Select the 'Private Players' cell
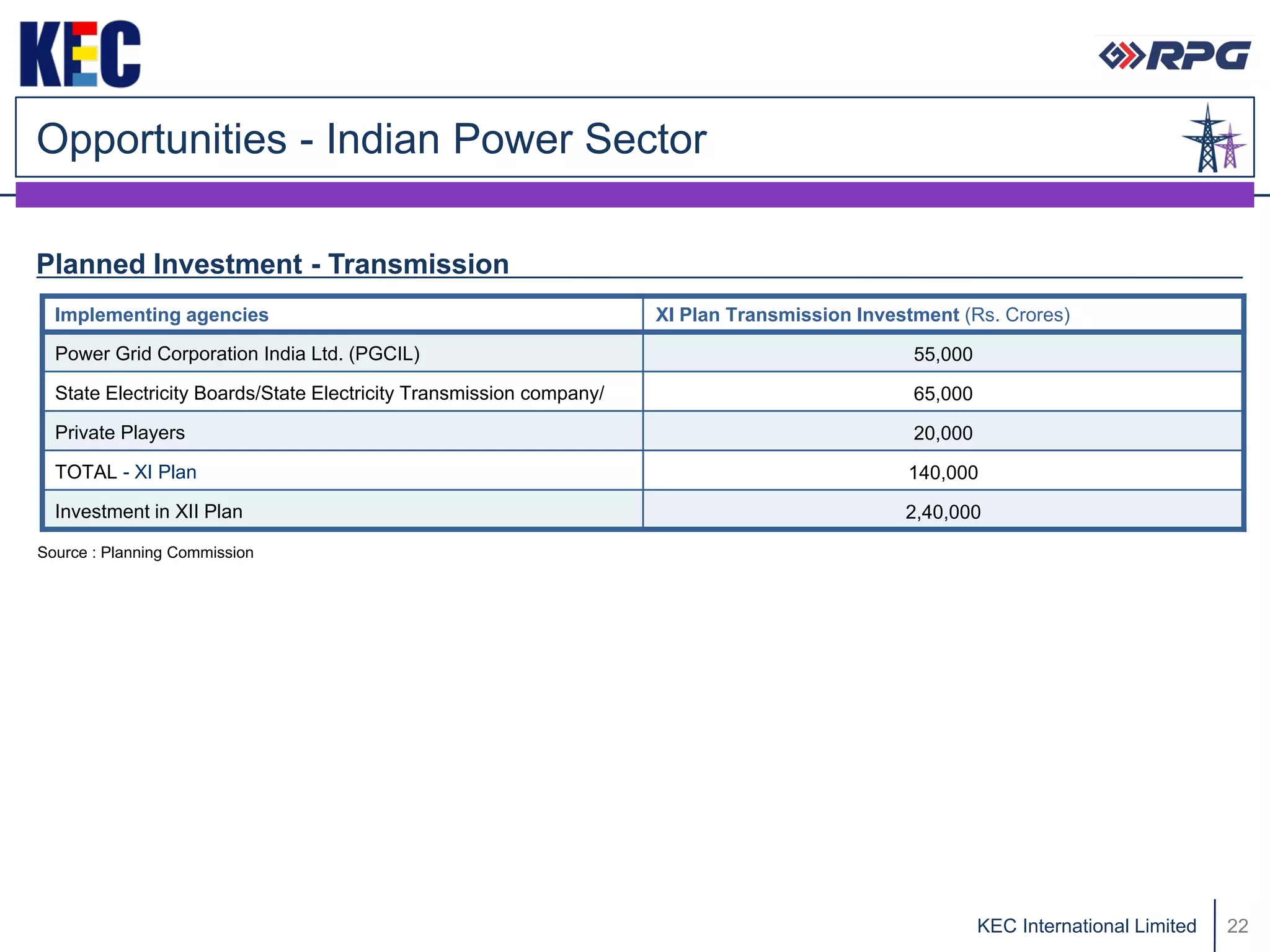The width and height of the screenshot is (1270, 952). (x=344, y=432)
